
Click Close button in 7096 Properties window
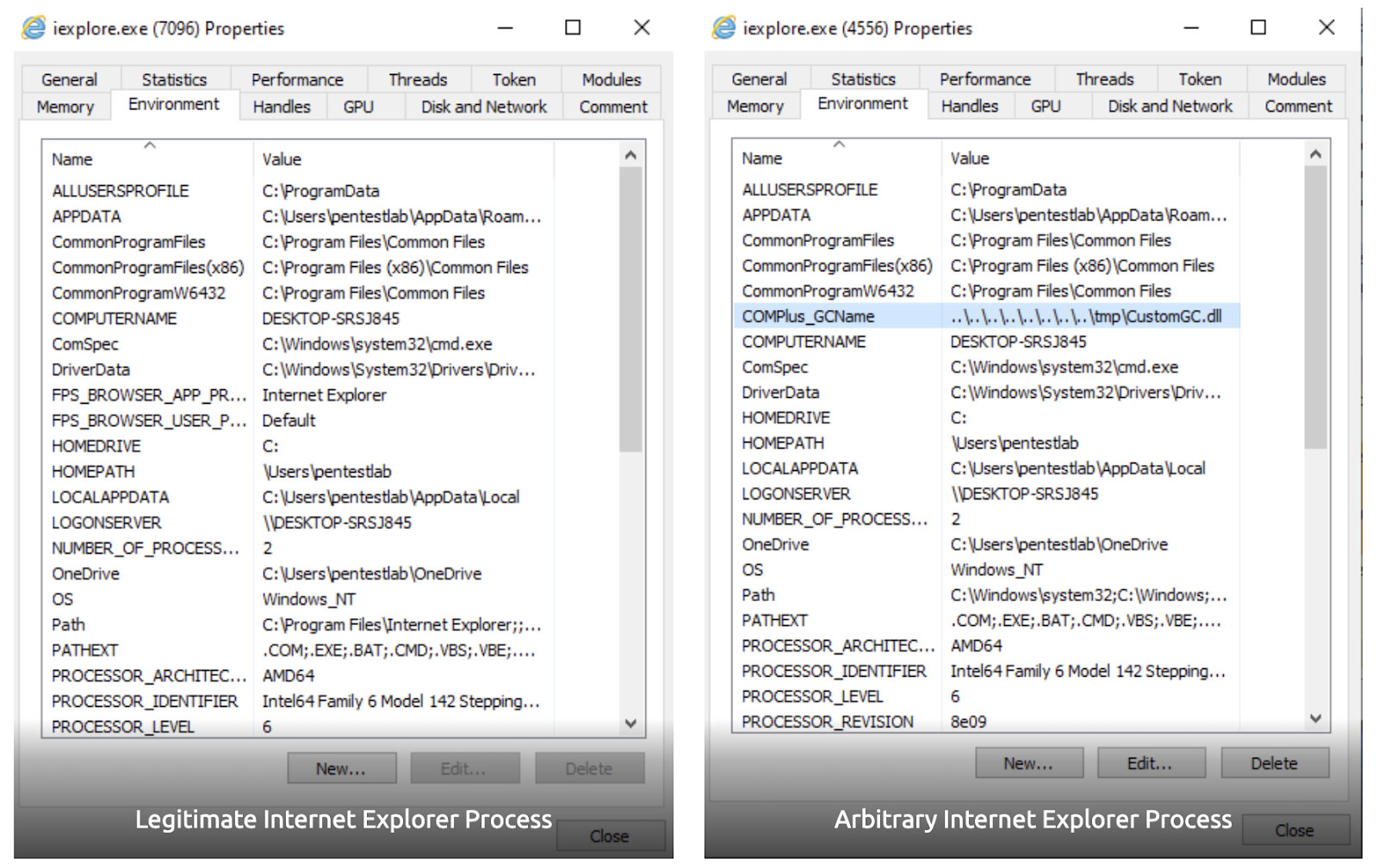610,836
